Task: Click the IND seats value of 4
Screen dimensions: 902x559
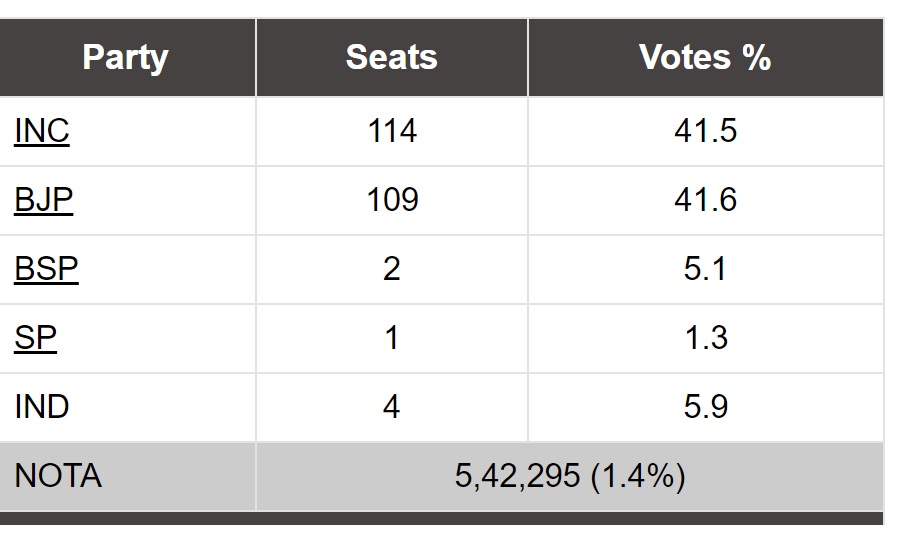Action: click(x=391, y=407)
